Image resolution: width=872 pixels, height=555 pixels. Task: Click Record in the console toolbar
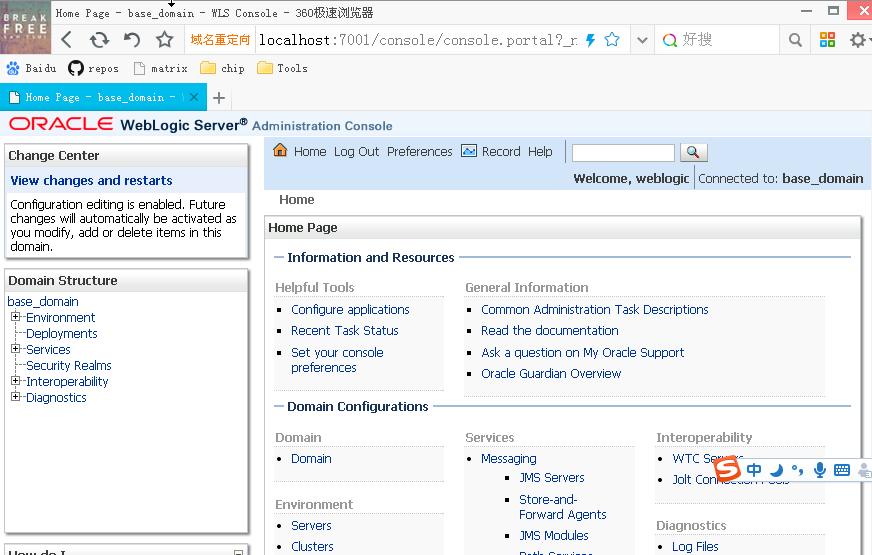501,152
